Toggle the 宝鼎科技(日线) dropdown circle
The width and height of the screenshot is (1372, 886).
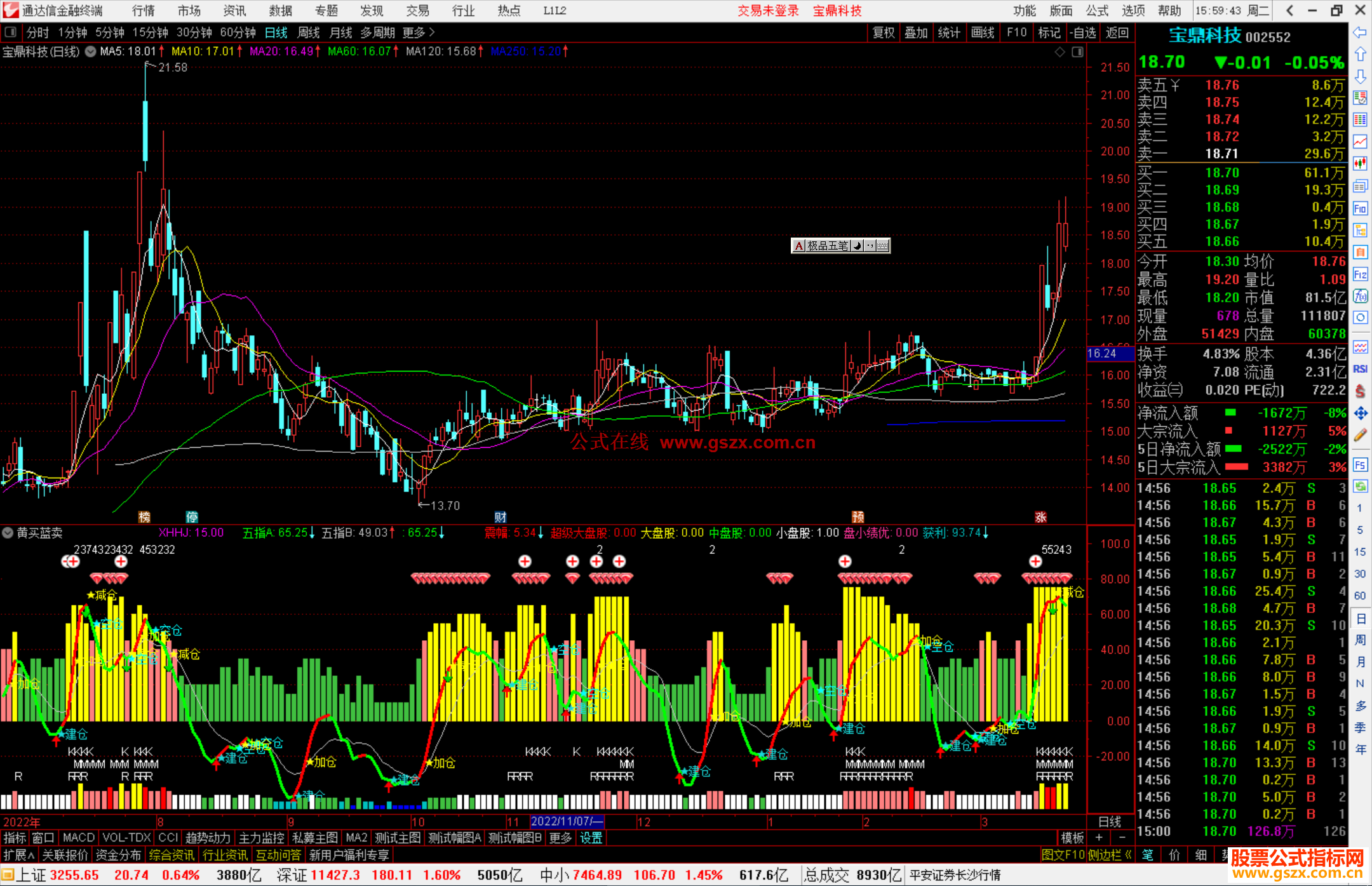pyautogui.click(x=91, y=51)
